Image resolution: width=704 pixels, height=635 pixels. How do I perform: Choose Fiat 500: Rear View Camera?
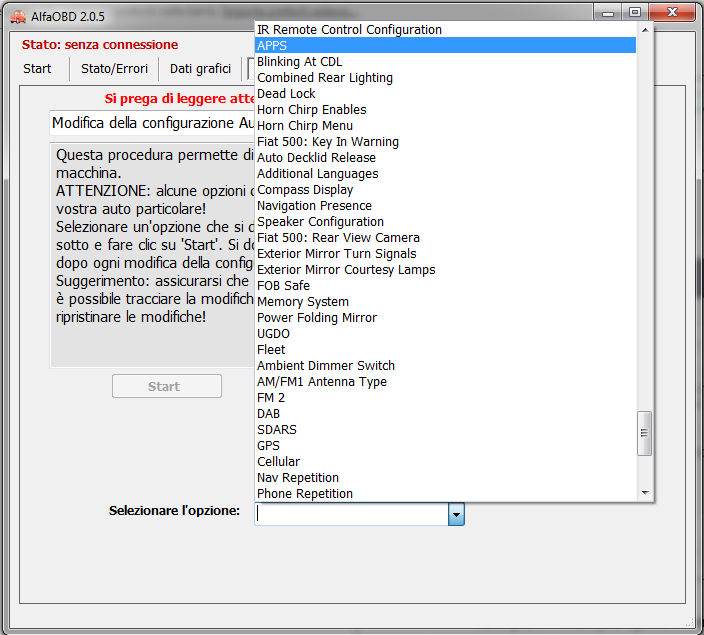point(445,238)
